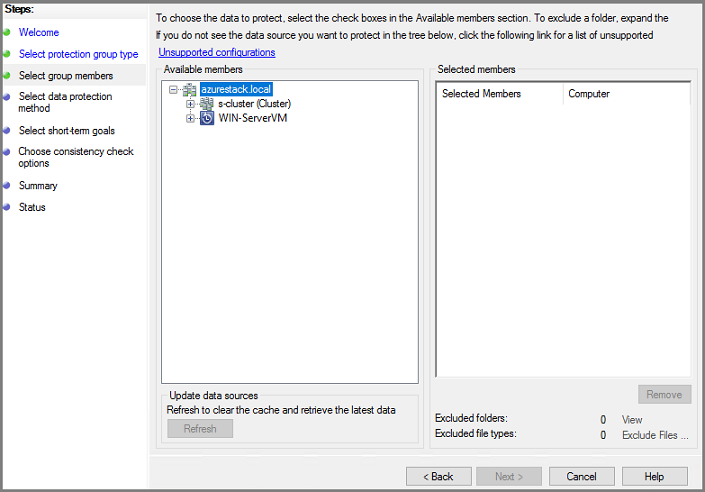Click View for excluded folders
The width and height of the screenshot is (705, 492).
(x=632, y=420)
